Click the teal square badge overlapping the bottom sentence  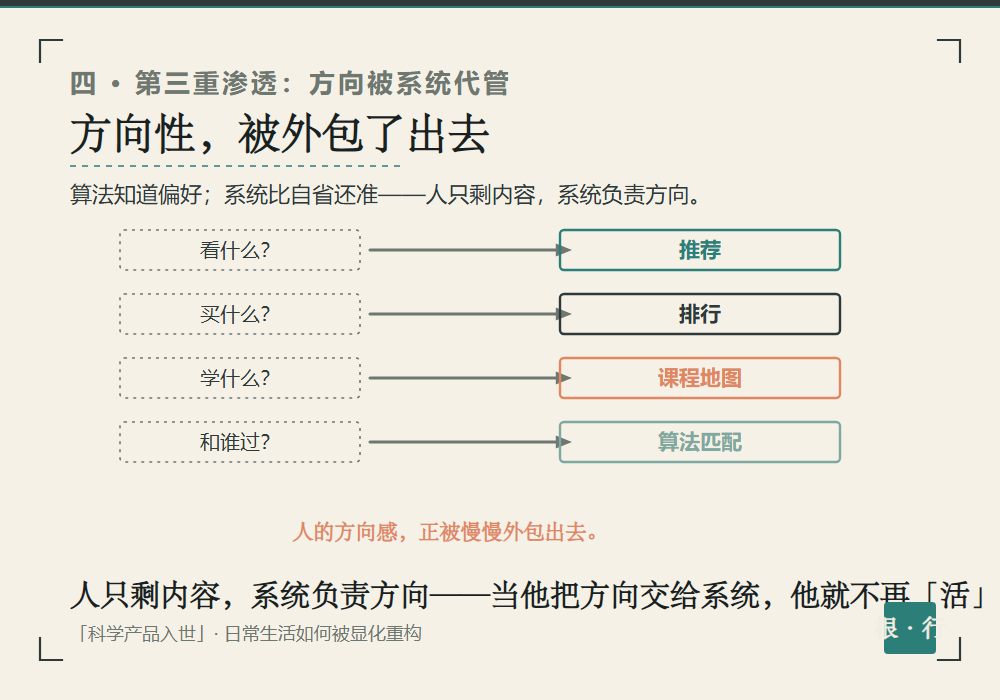909,628
